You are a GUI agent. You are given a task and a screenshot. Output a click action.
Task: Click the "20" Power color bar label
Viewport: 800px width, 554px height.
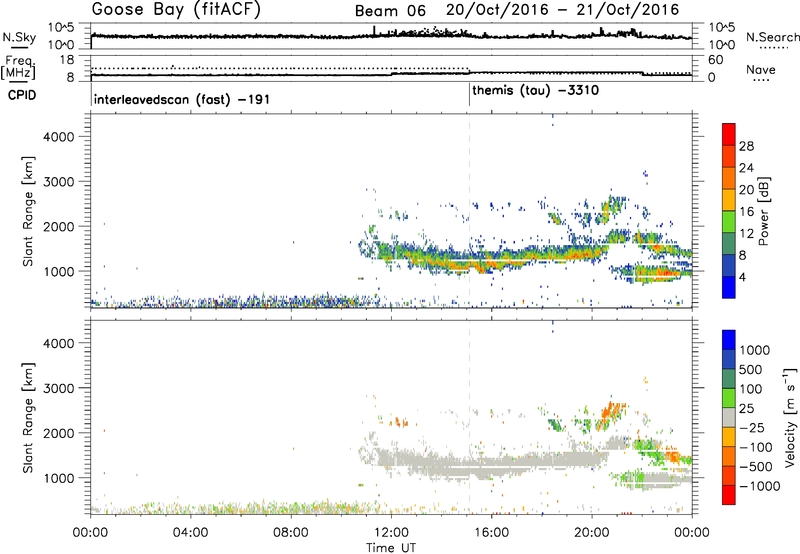pos(746,190)
